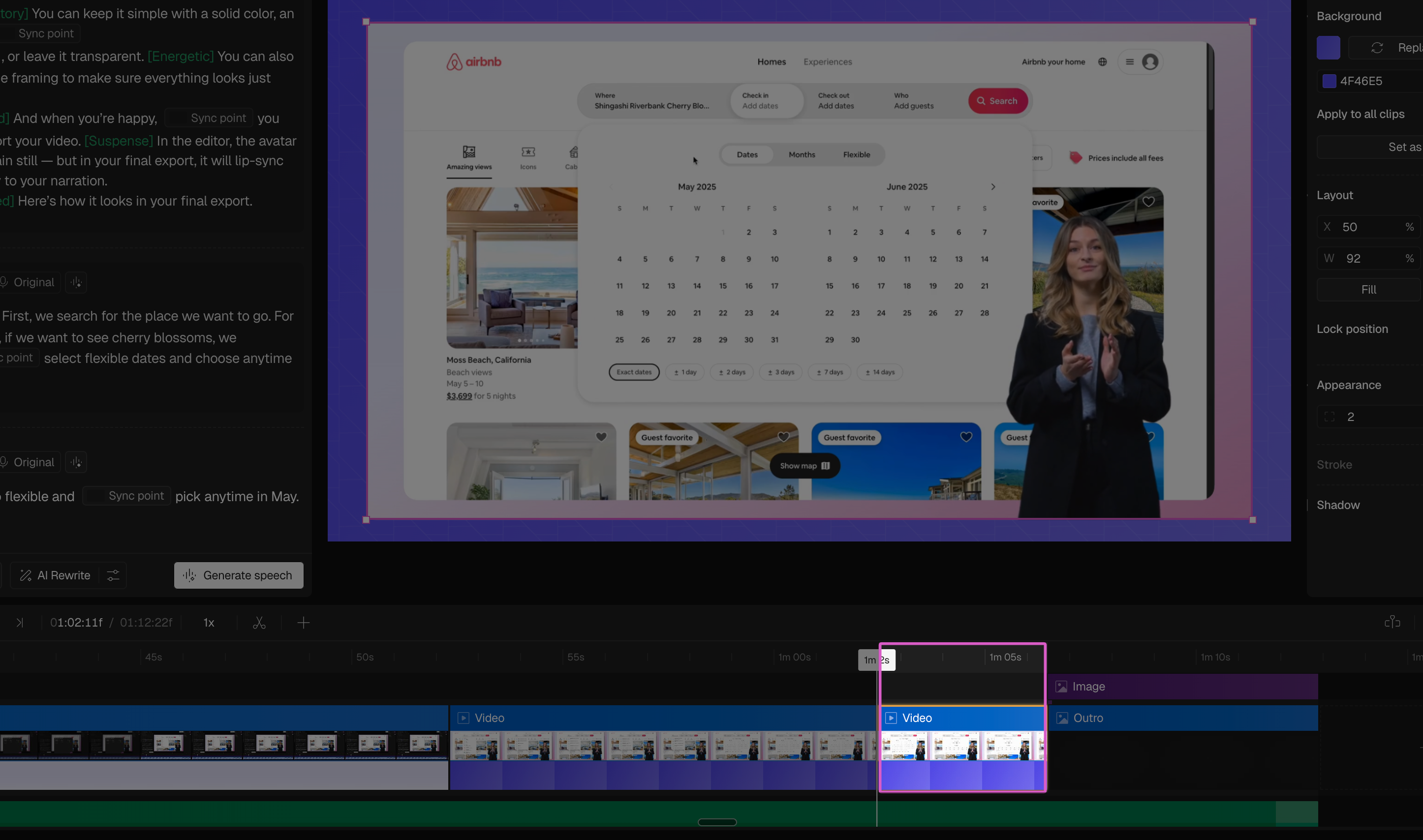Click the Fill layout button
This screenshot has width=1423, height=840.
(1369, 290)
